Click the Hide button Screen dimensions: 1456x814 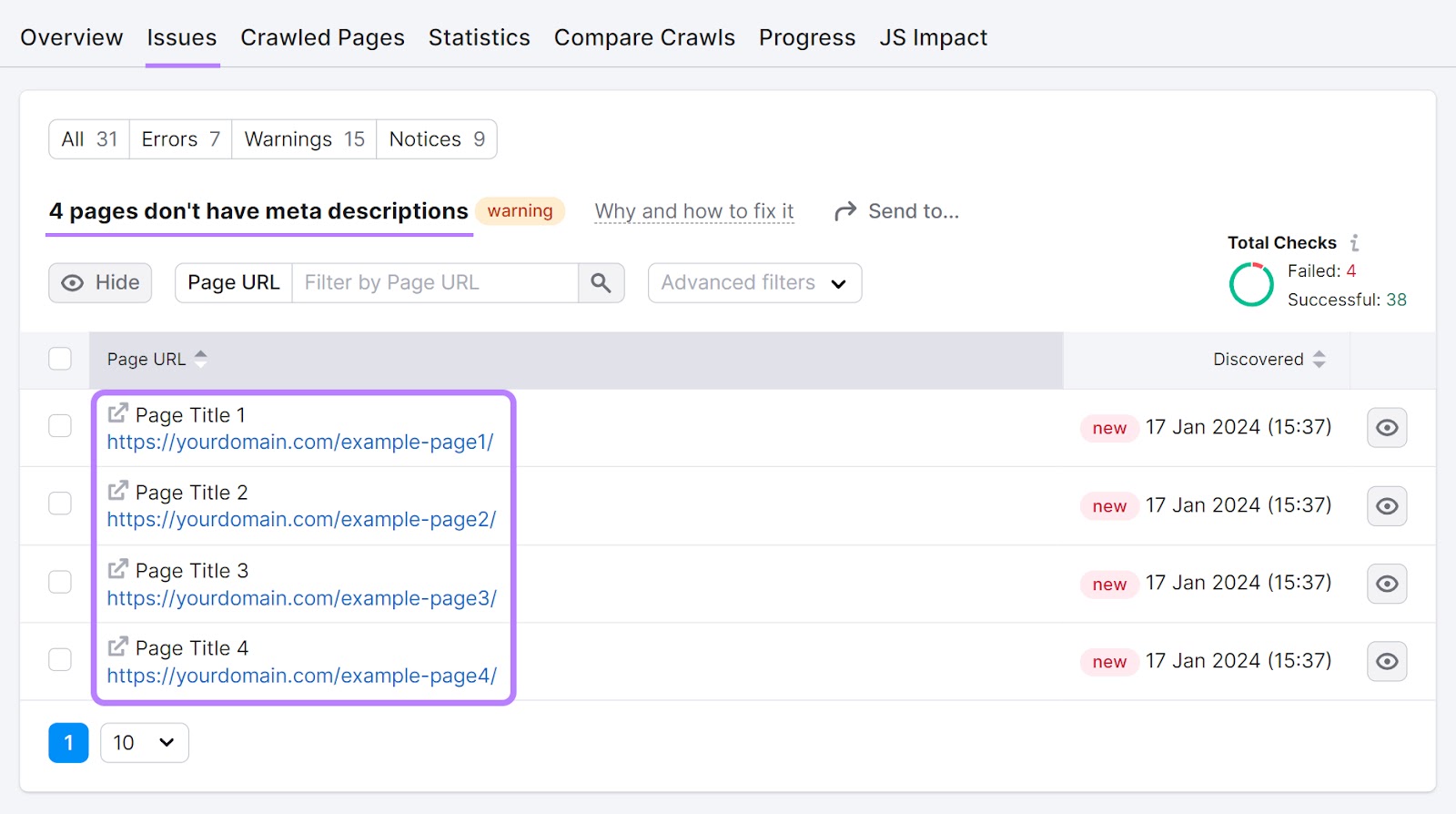point(100,283)
